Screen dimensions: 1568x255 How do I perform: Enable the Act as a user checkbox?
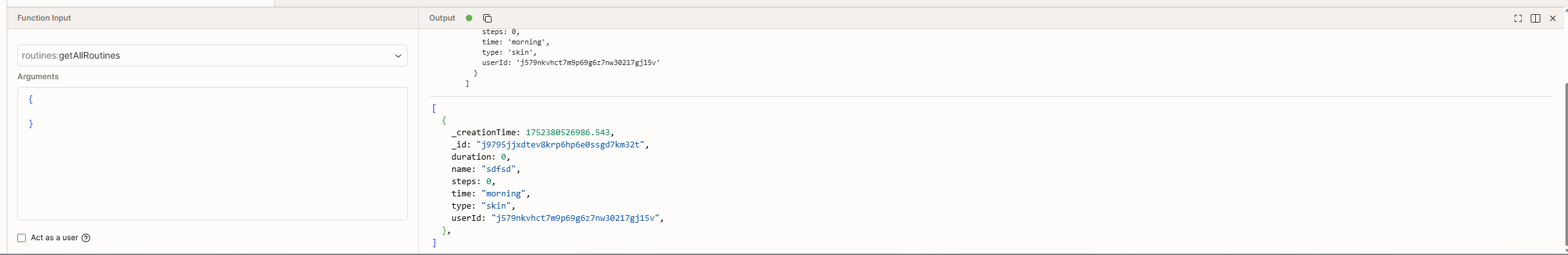click(x=22, y=238)
